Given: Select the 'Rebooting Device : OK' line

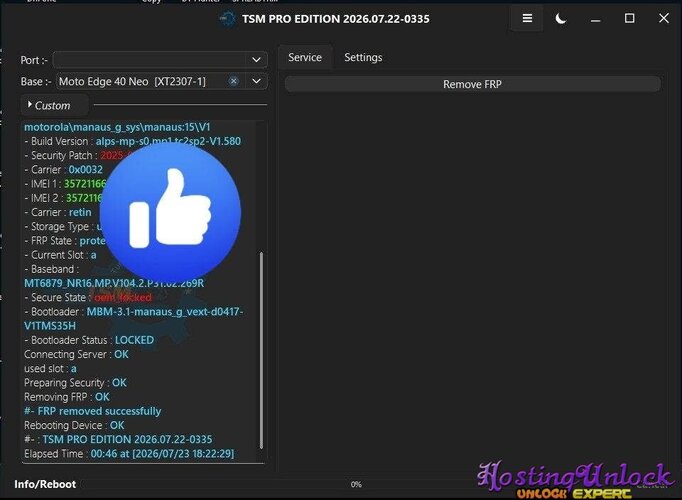Looking at the screenshot, I should 74,425.
